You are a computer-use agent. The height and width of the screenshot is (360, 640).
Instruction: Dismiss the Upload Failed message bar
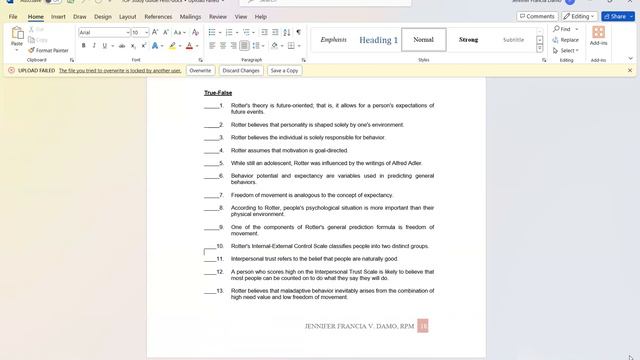(630, 71)
